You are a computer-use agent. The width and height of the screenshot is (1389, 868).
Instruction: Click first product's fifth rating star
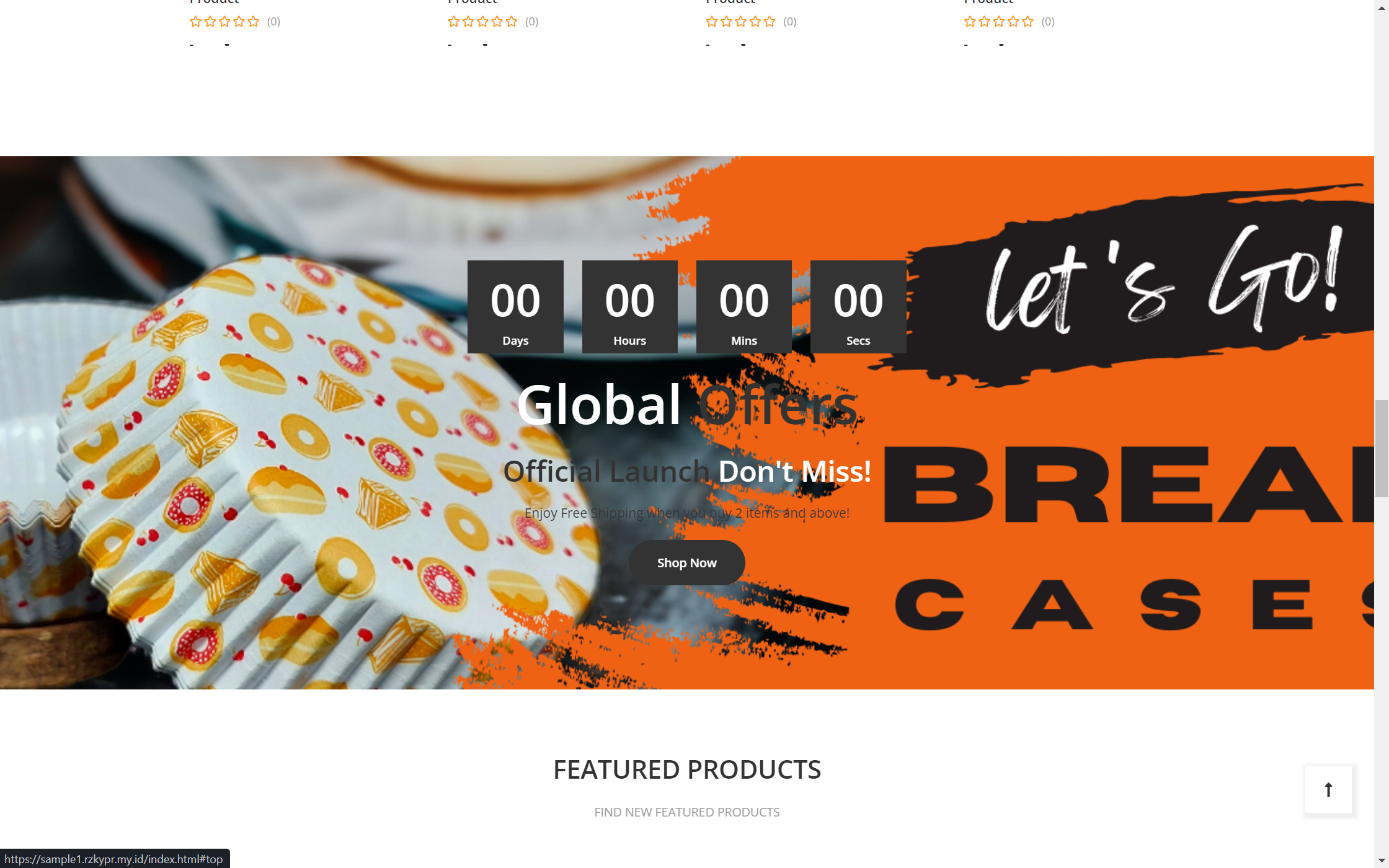tap(253, 22)
